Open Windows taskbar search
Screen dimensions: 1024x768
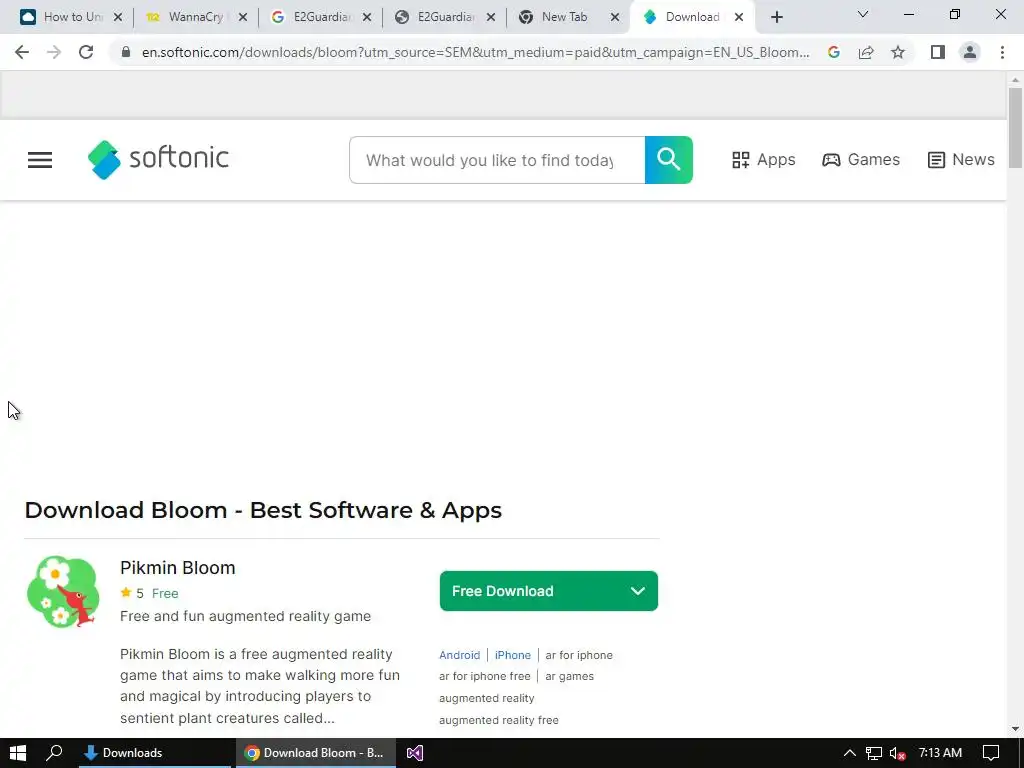tap(54, 753)
